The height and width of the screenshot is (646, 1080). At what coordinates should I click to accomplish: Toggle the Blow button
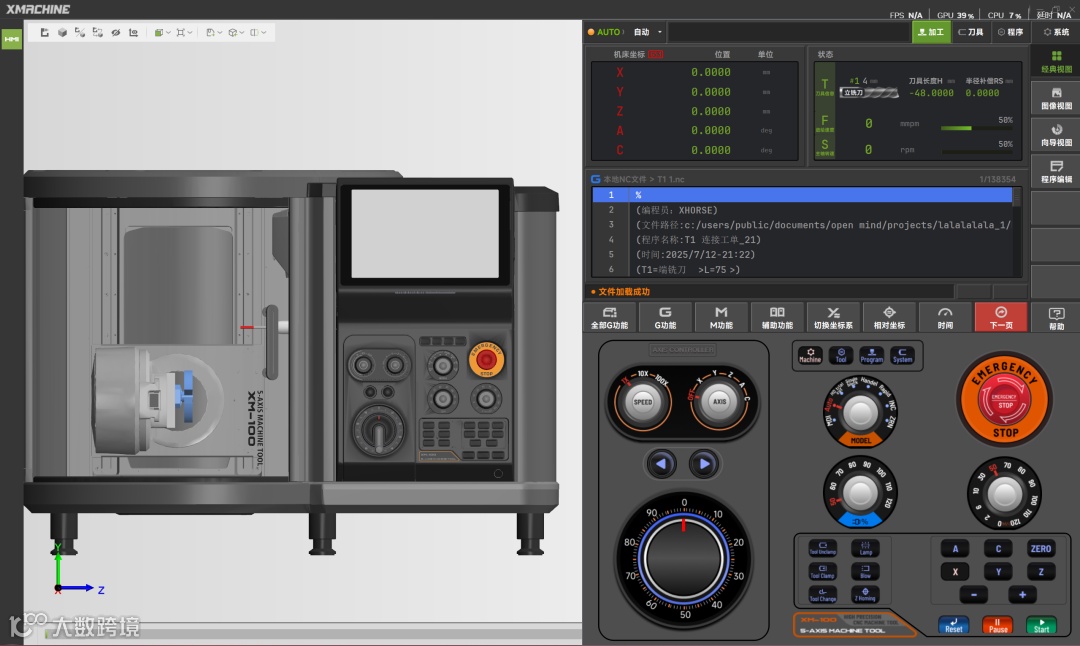click(866, 572)
